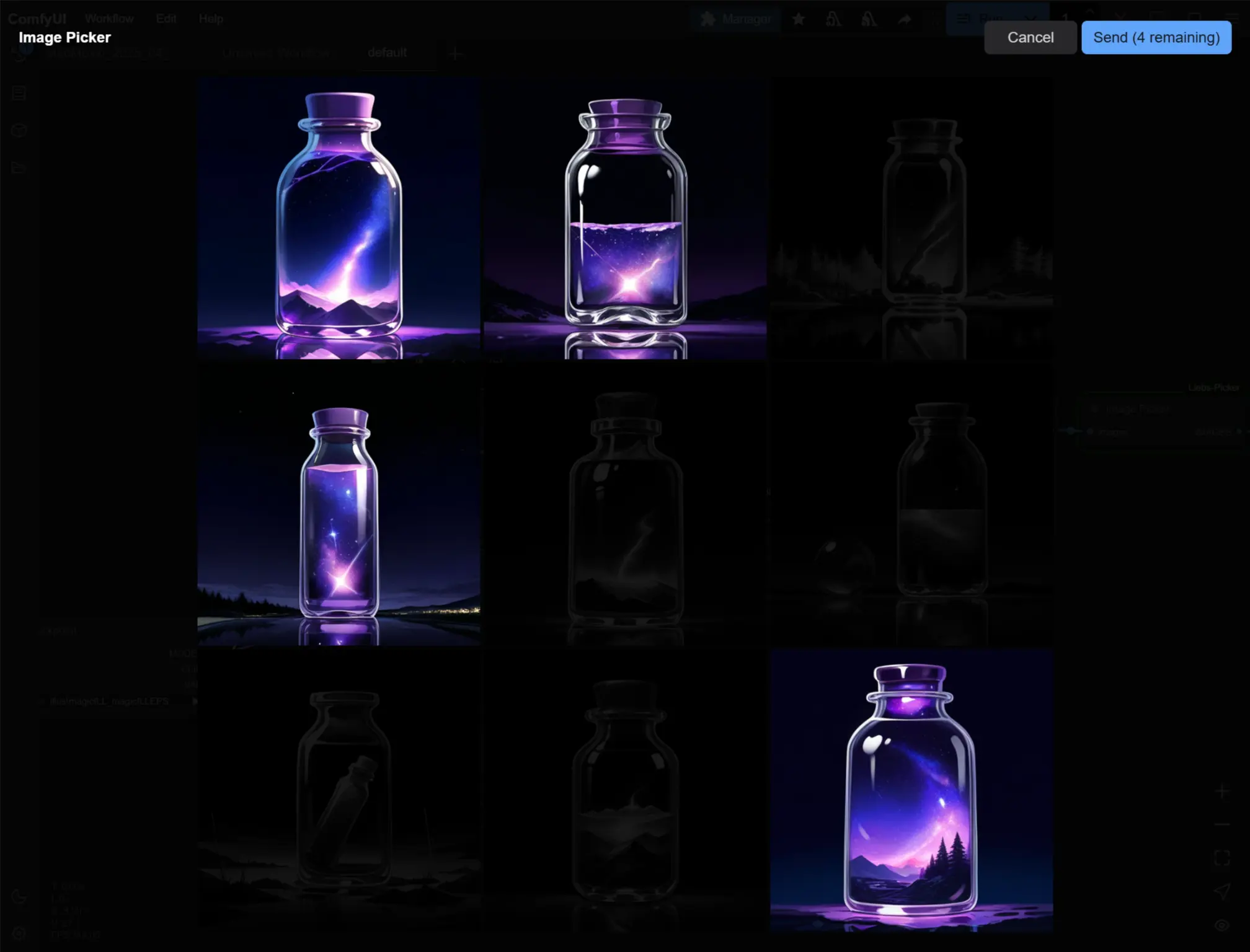Open the Edit menu

[166, 19]
